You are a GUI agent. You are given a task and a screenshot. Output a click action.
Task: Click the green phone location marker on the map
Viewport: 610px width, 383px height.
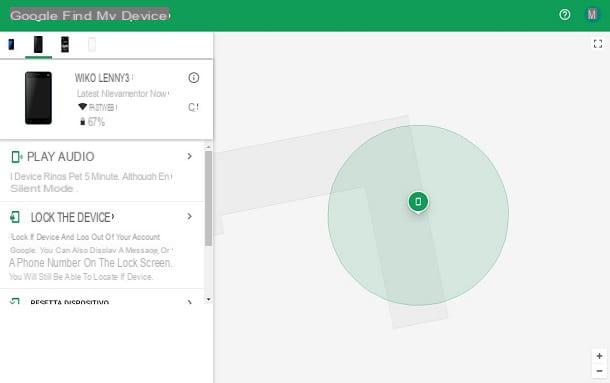point(418,202)
